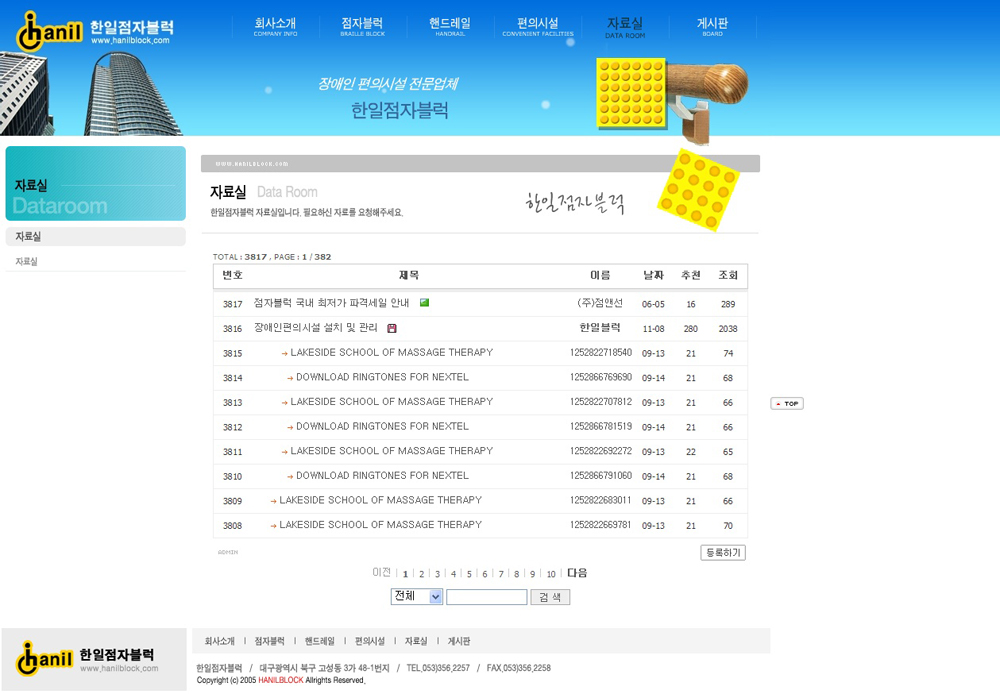Screen dimensions: 1000x694
Task: Click into the search text field
Action: pyautogui.click(x=486, y=597)
